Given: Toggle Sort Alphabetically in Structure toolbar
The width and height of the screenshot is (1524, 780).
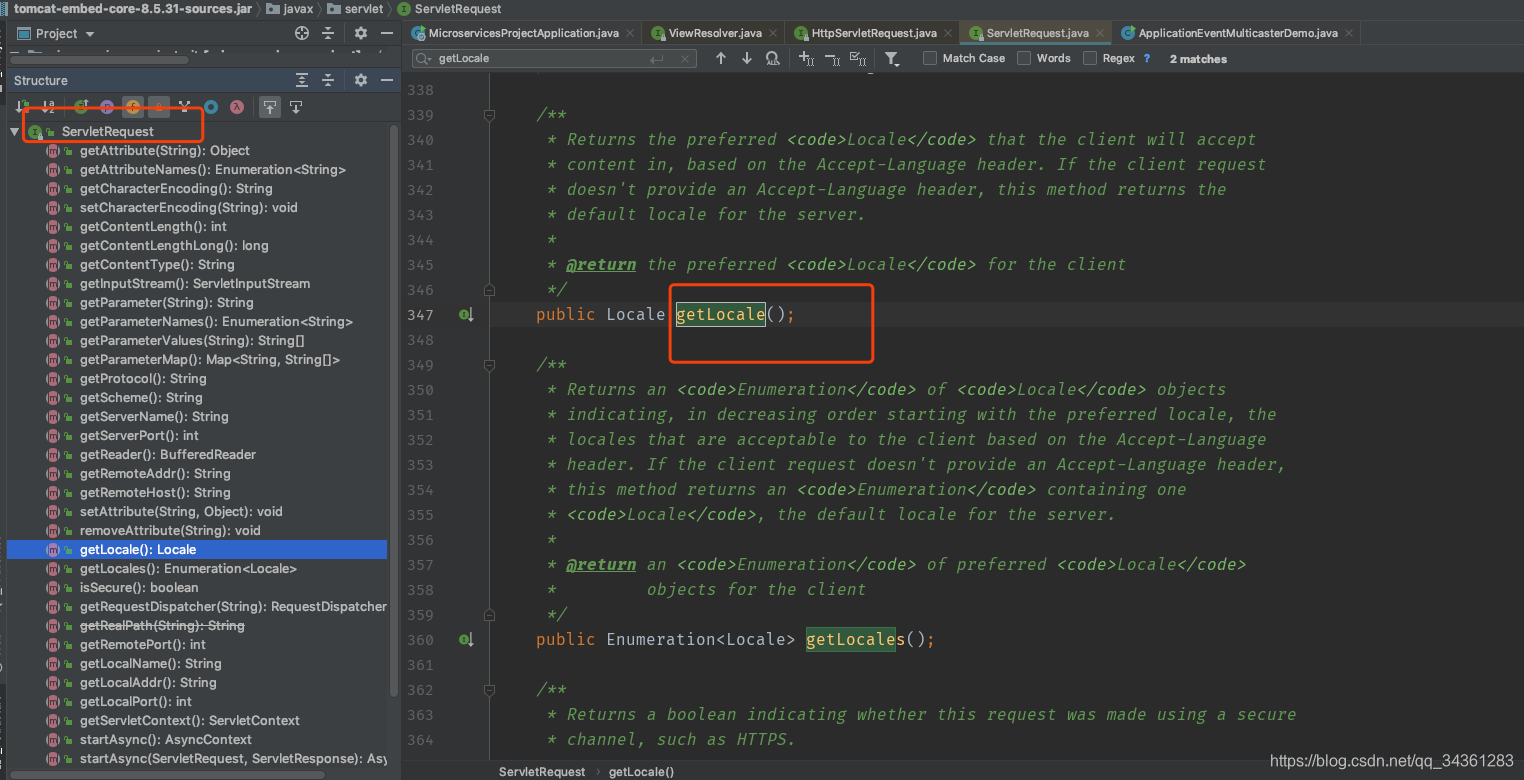Looking at the screenshot, I should (x=48, y=106).
